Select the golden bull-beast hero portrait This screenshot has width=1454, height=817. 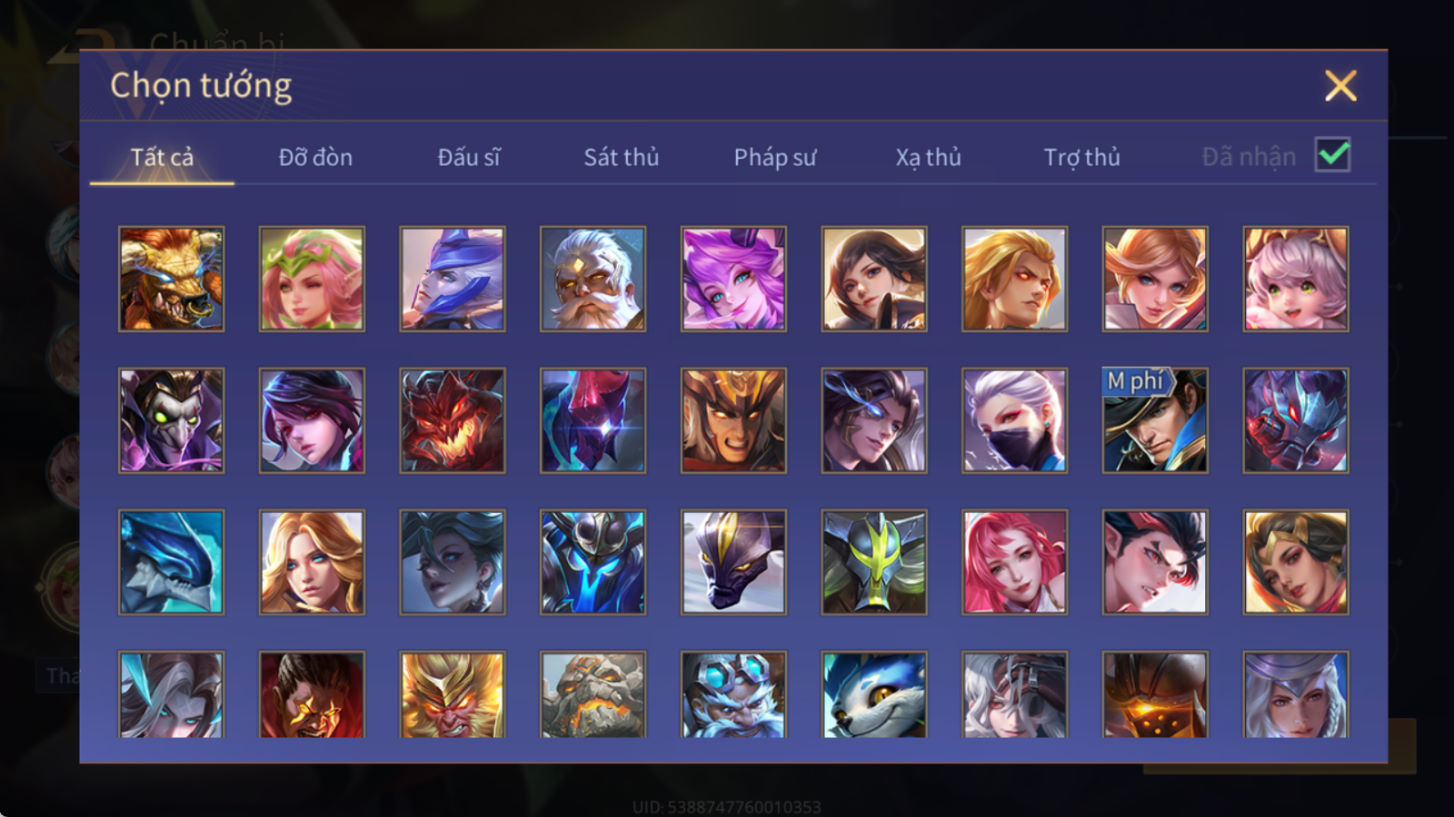coord(171,279)
